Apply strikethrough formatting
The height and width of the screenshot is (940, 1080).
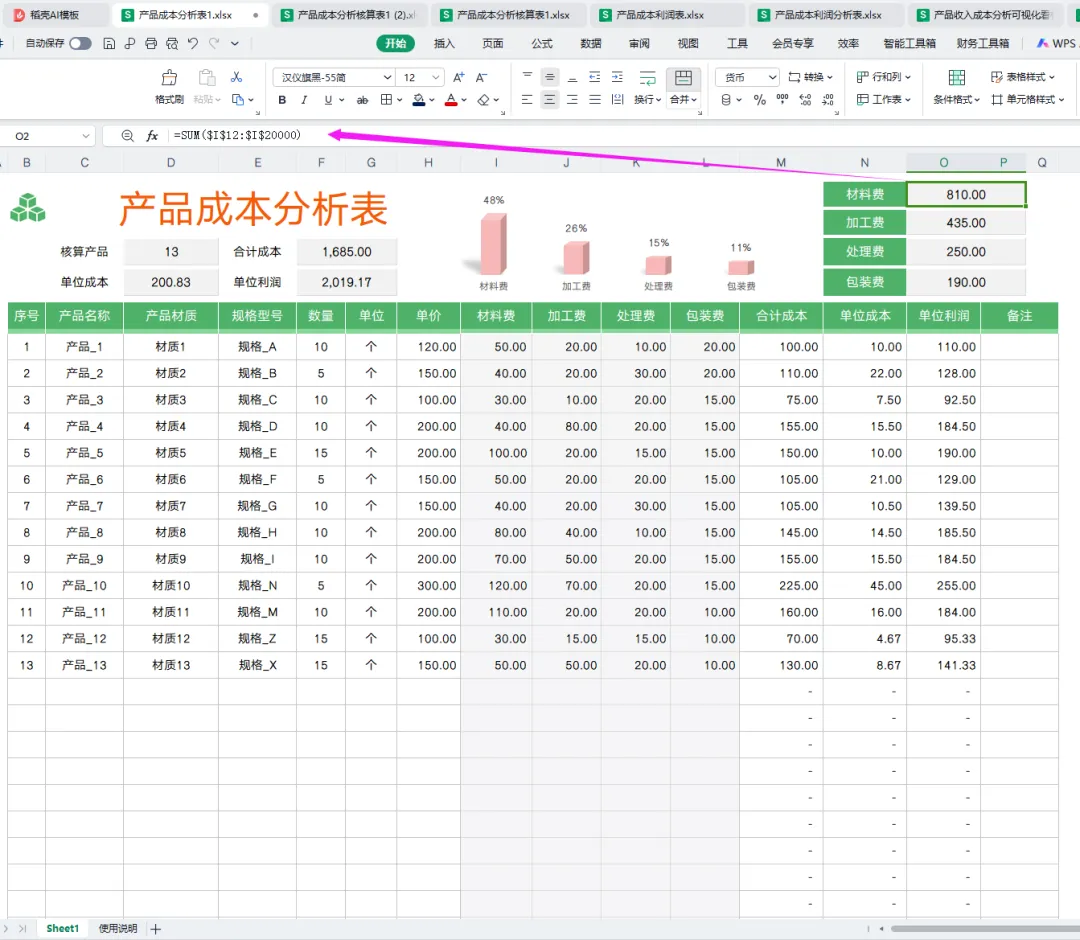[x=362, y=100]
